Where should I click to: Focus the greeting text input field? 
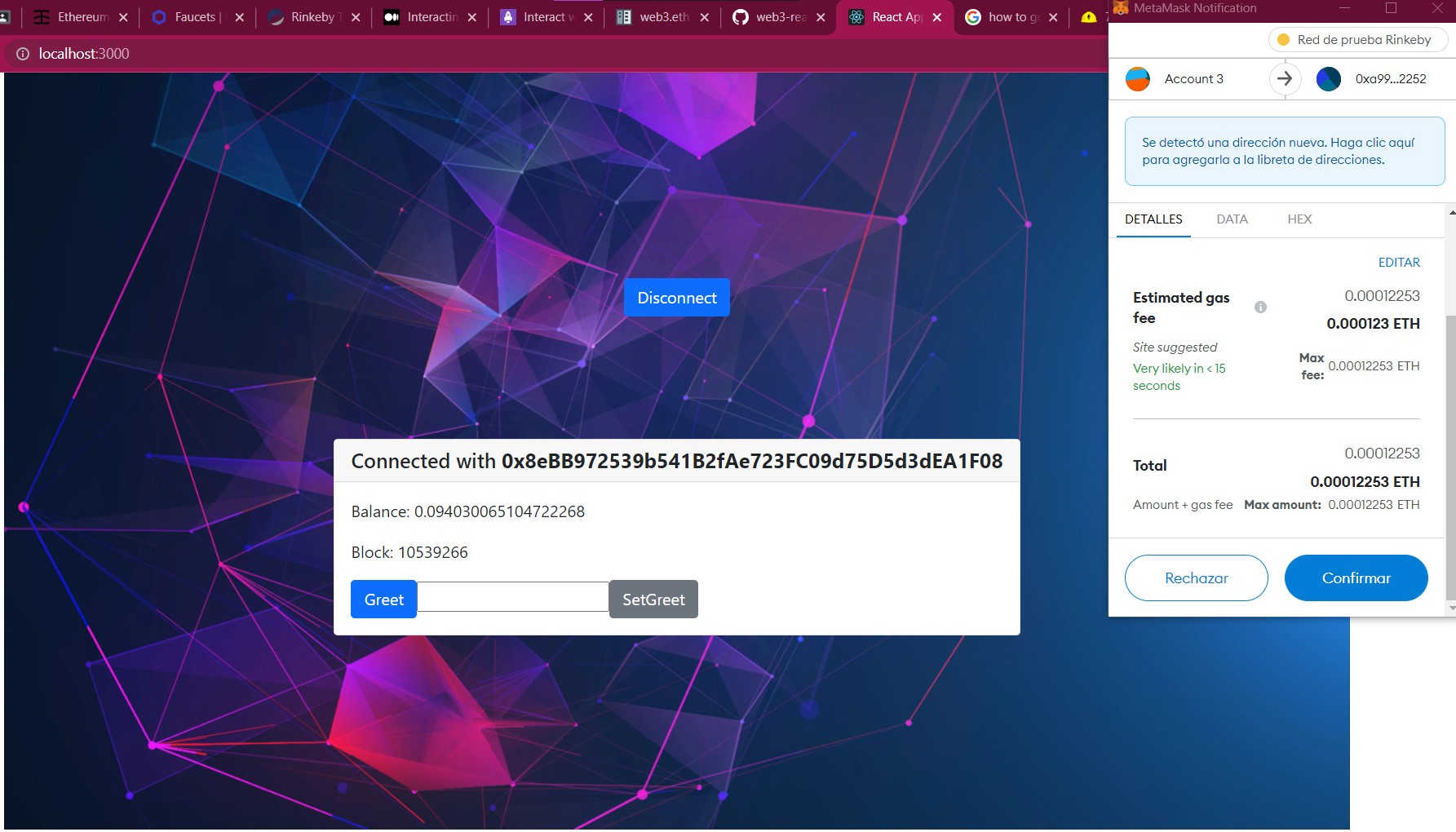tap(513, 597)
